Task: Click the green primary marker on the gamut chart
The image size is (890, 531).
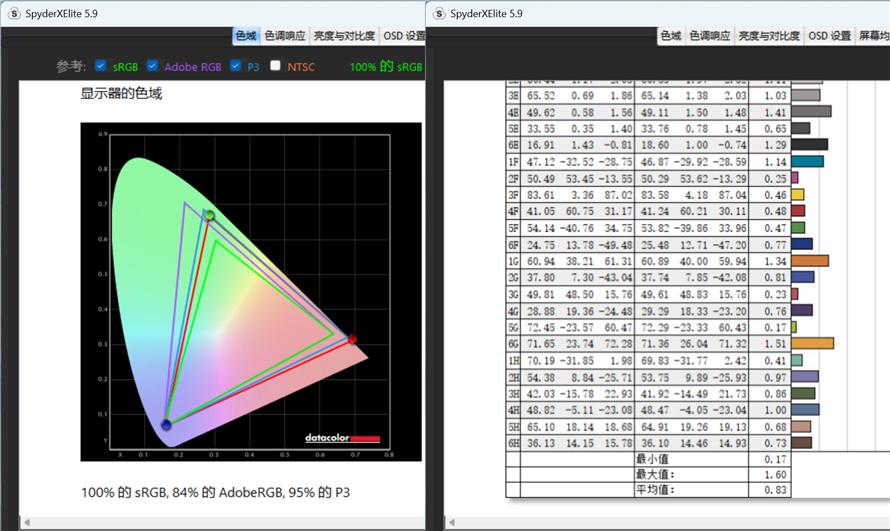Action: pos(210,216)
